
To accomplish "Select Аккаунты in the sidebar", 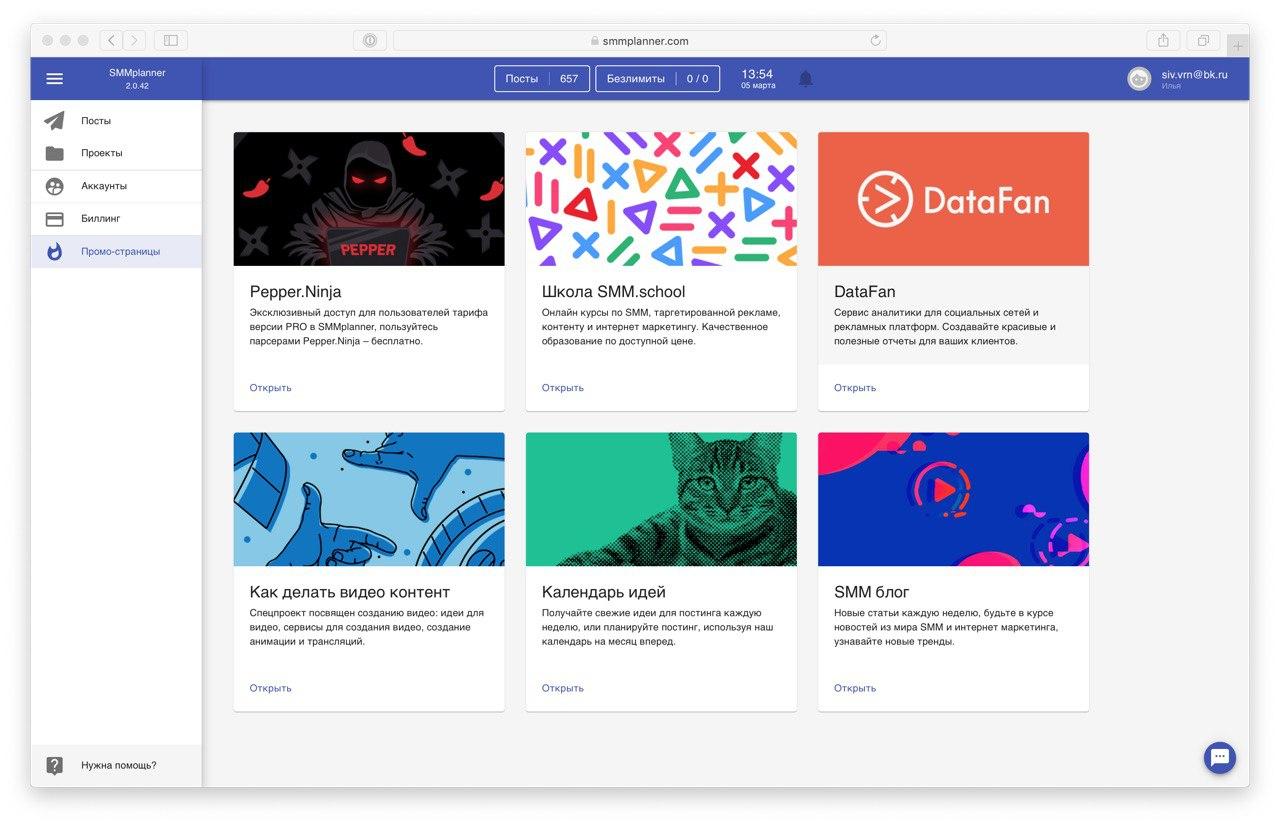I will (116, 186).
